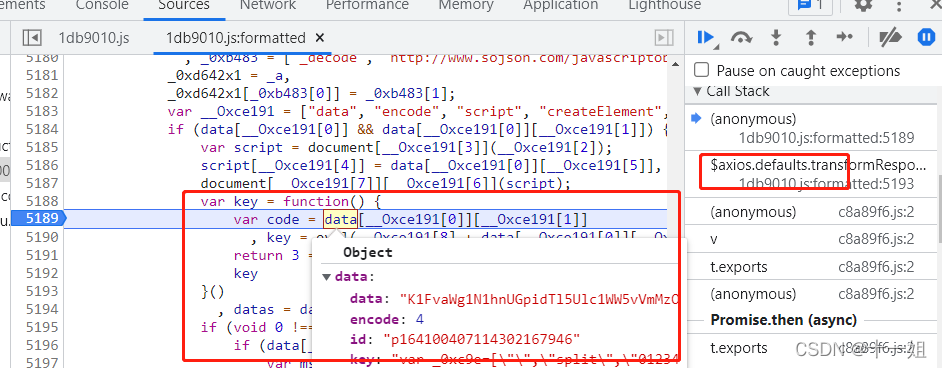942x368 pixels.
Task: Open DevTools settings gear
Action: click(863, 5)
